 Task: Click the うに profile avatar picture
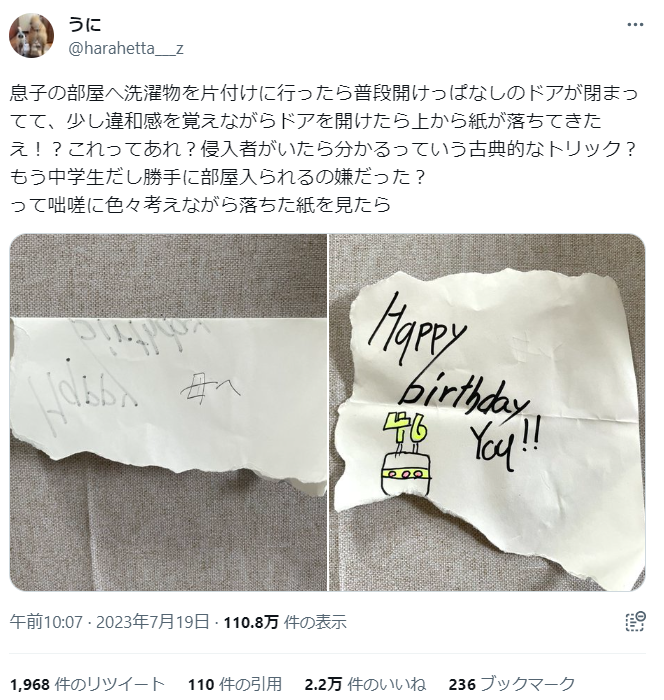31,35
